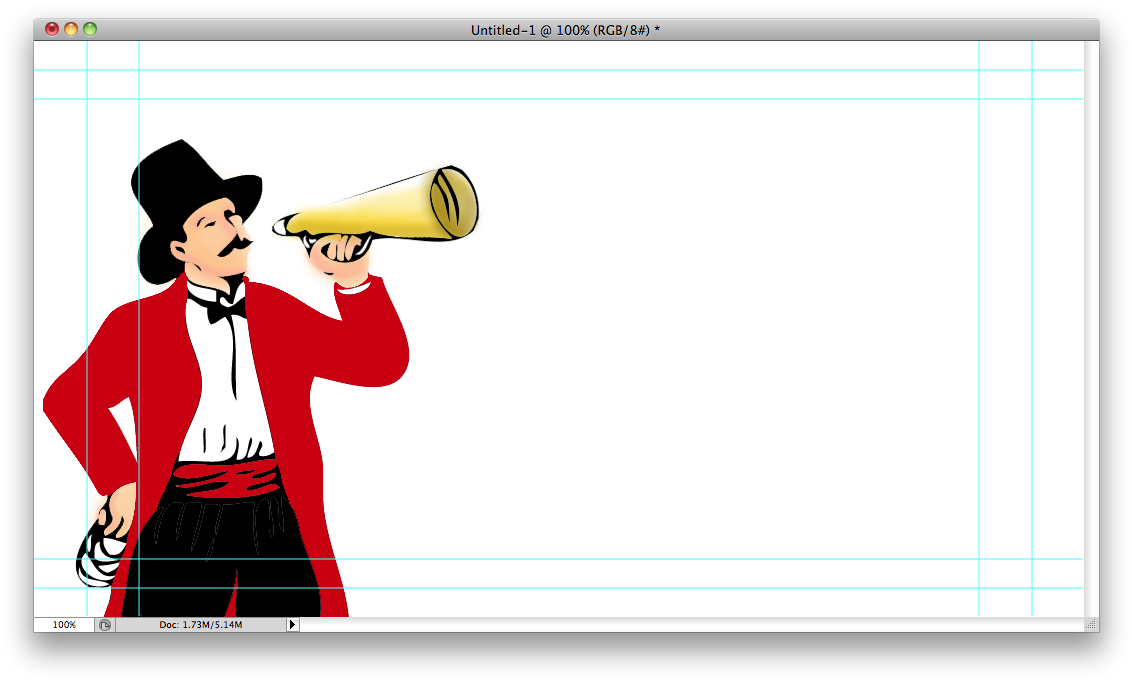Click the title bar showing Untitled-1
Viewport: 1132px width, 680px height.
[x=565, y=30]
